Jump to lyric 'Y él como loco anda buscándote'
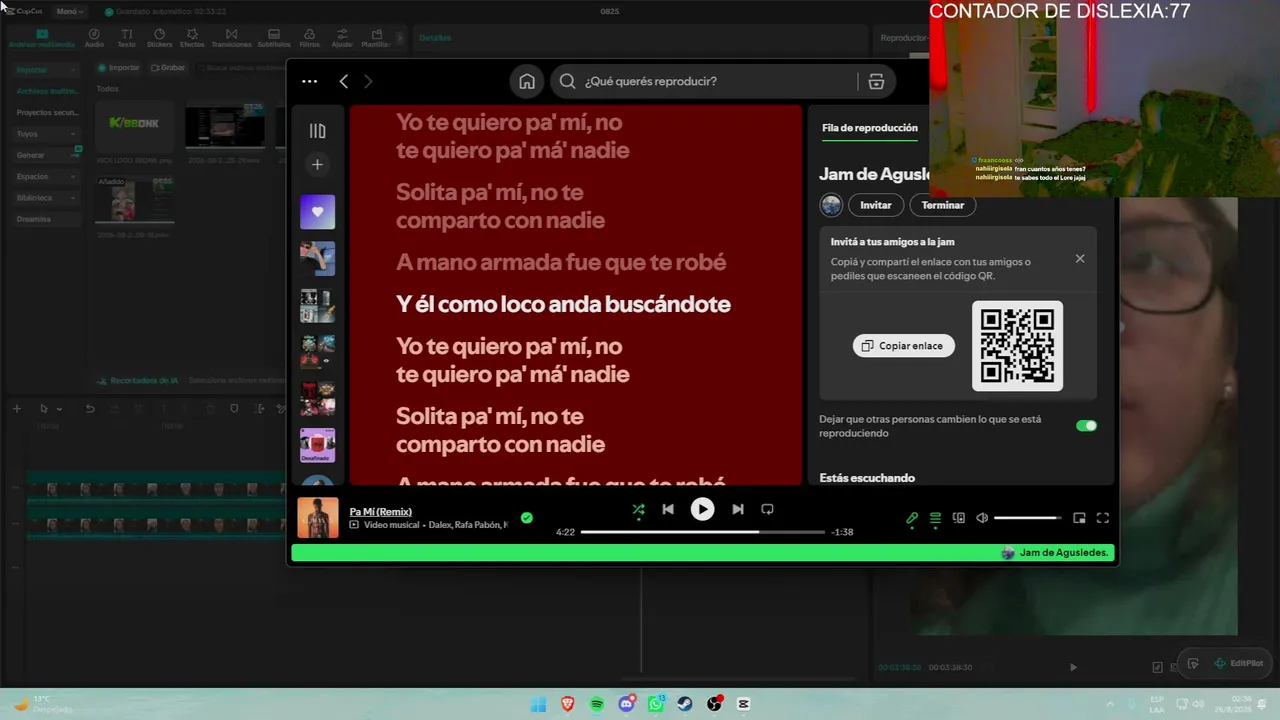 coord(563,304)
